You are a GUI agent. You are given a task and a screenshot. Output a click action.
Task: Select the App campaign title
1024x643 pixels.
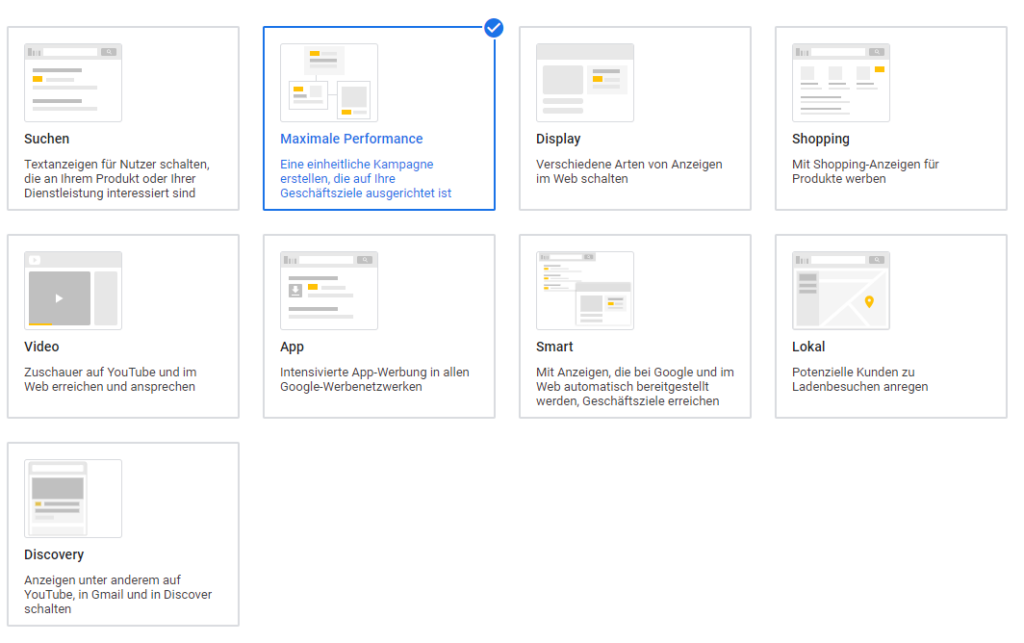[292, 347]
